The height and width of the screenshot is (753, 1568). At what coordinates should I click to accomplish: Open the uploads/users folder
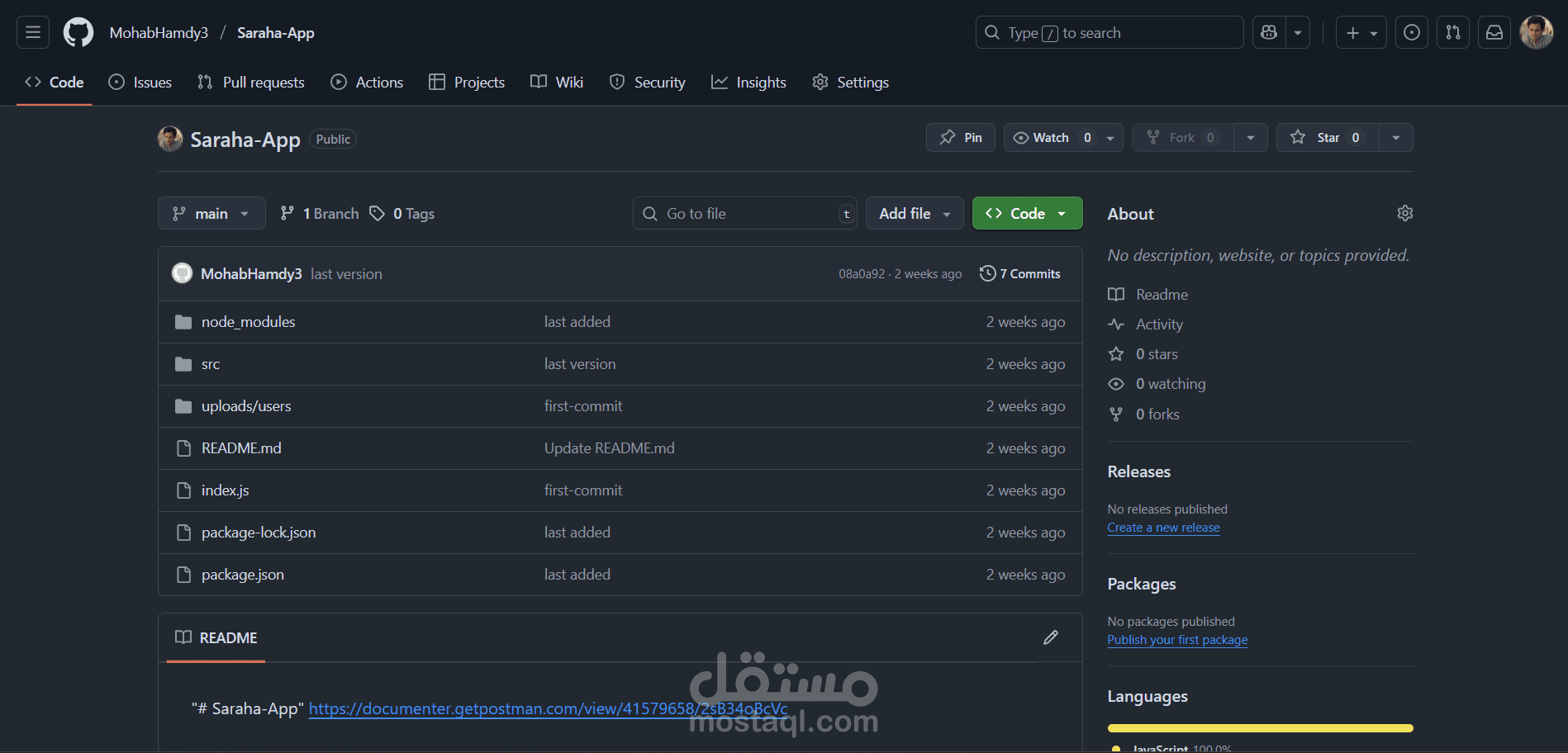[246, 406]
